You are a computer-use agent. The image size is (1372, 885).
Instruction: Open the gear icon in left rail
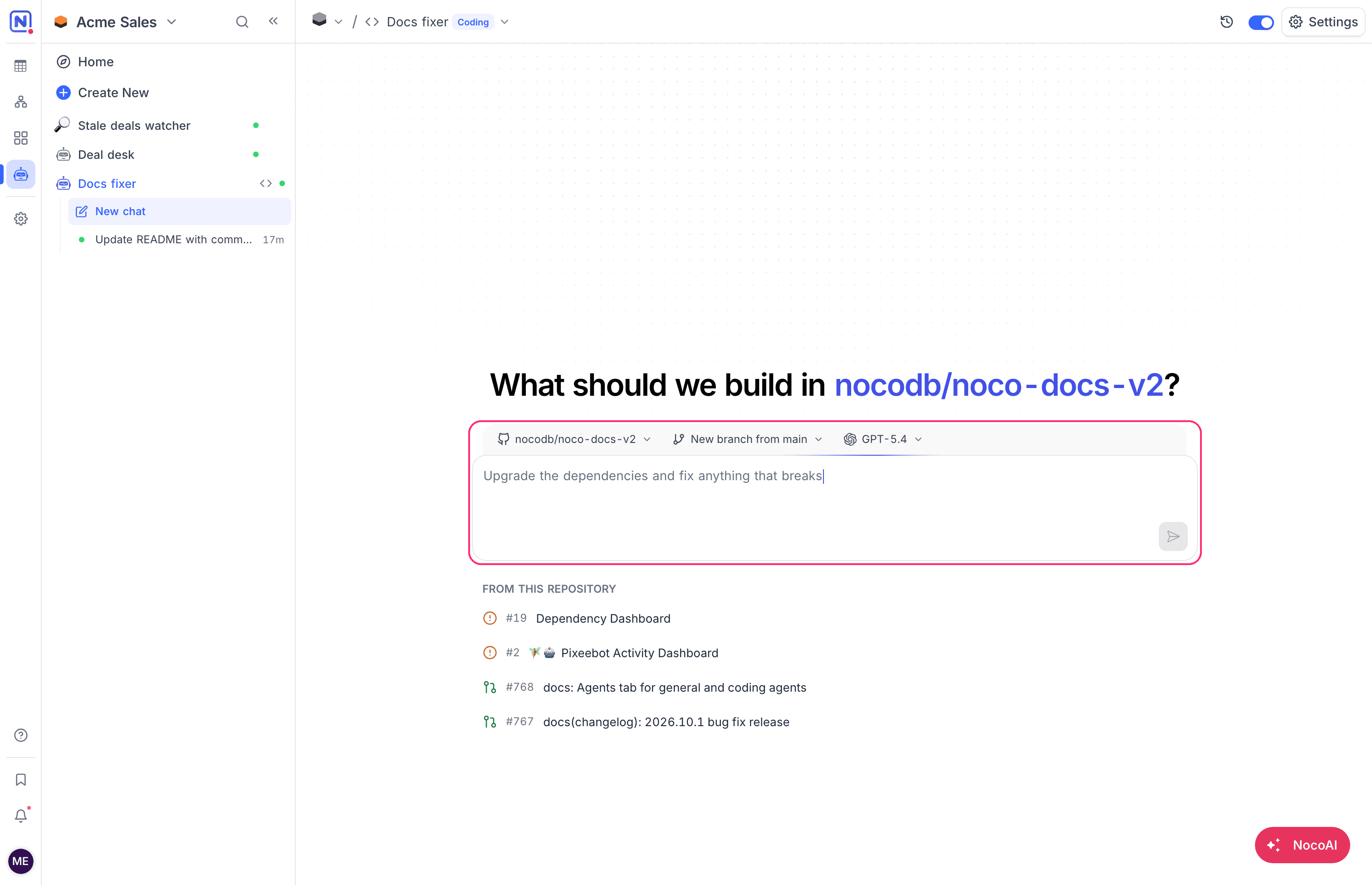(21, 219)
